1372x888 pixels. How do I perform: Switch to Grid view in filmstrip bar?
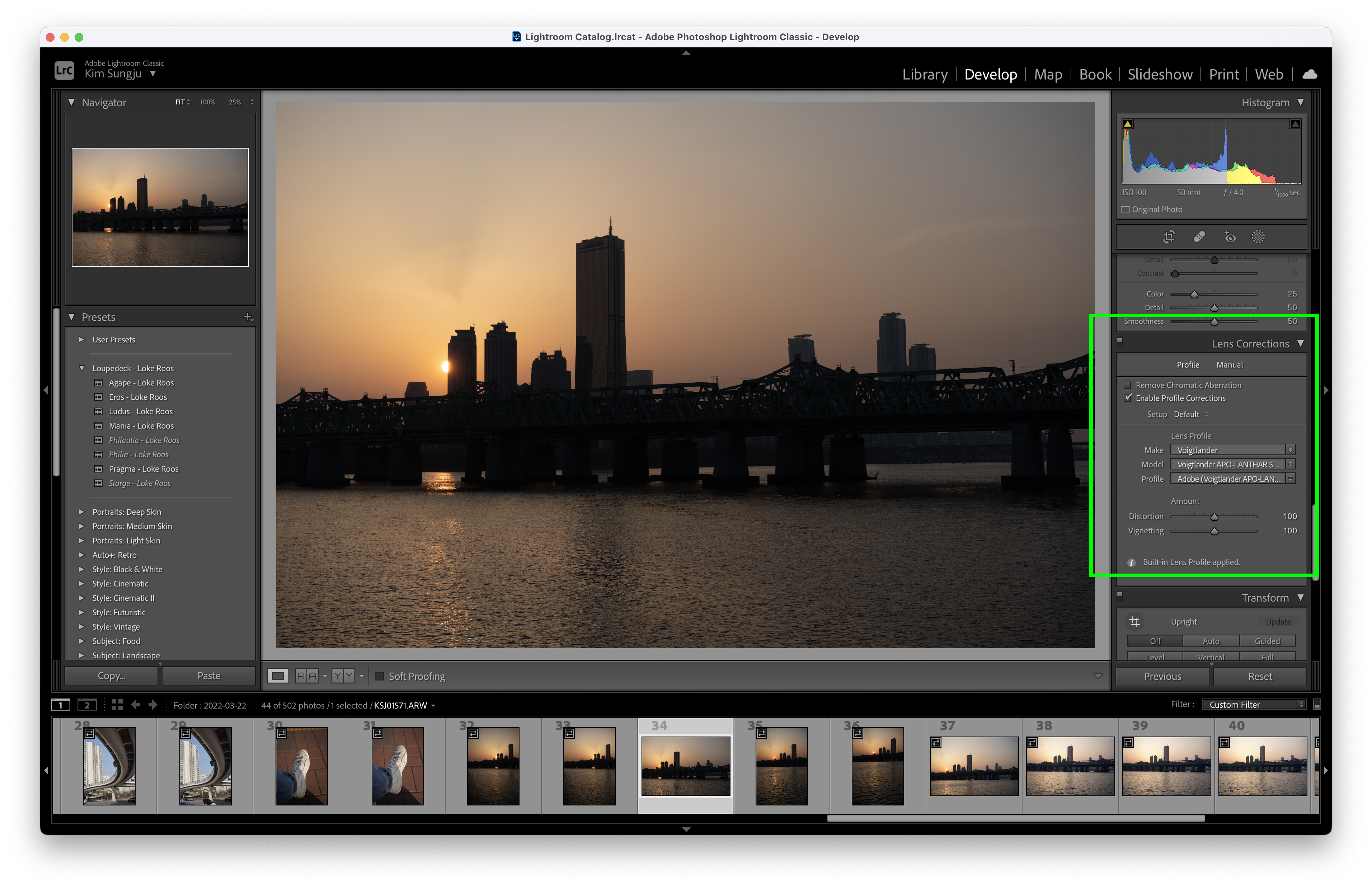click(117, 705)
